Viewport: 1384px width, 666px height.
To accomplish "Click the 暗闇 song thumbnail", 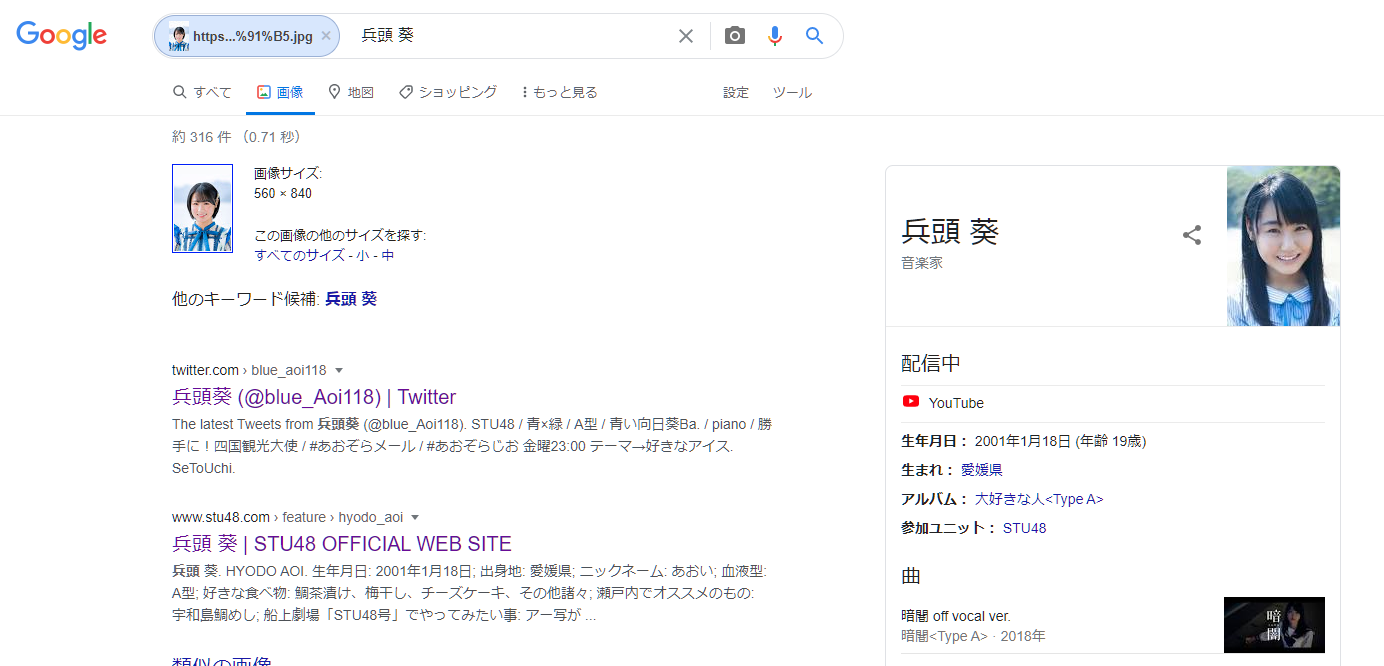I will [1274, 625].
